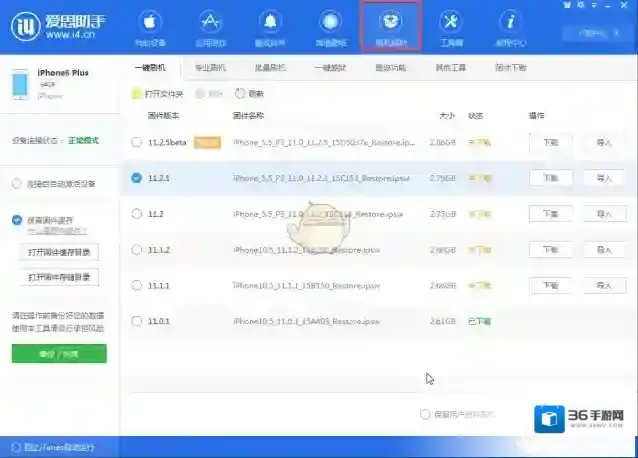The image size is (638, 458).
Task: Click the green flash now button
Action: click(59, 354)
